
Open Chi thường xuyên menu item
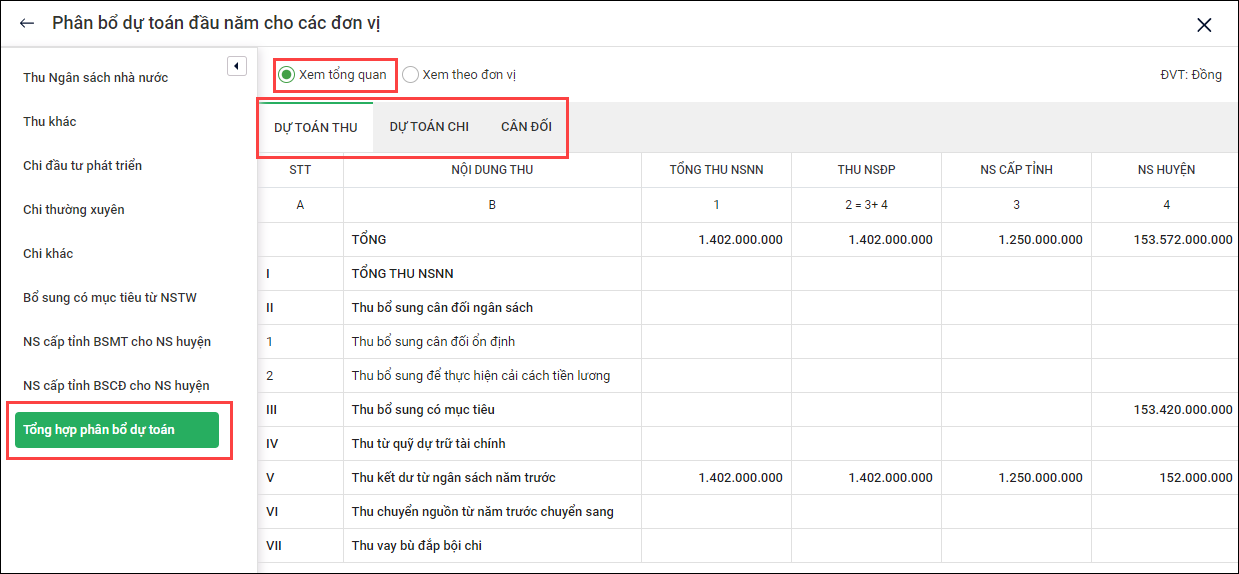pos(74,210)
